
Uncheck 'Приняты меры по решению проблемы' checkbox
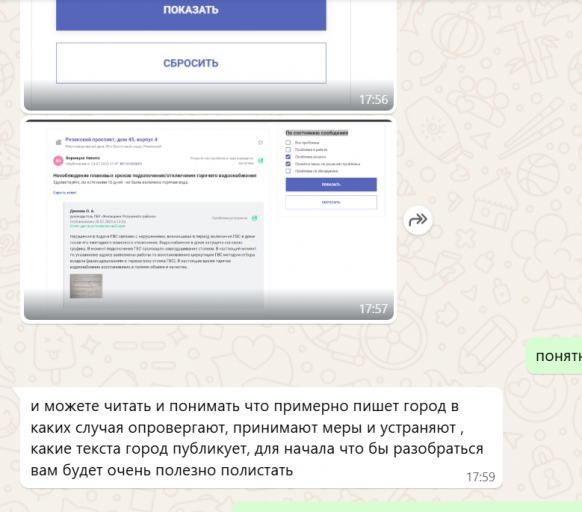coord(288,164)
